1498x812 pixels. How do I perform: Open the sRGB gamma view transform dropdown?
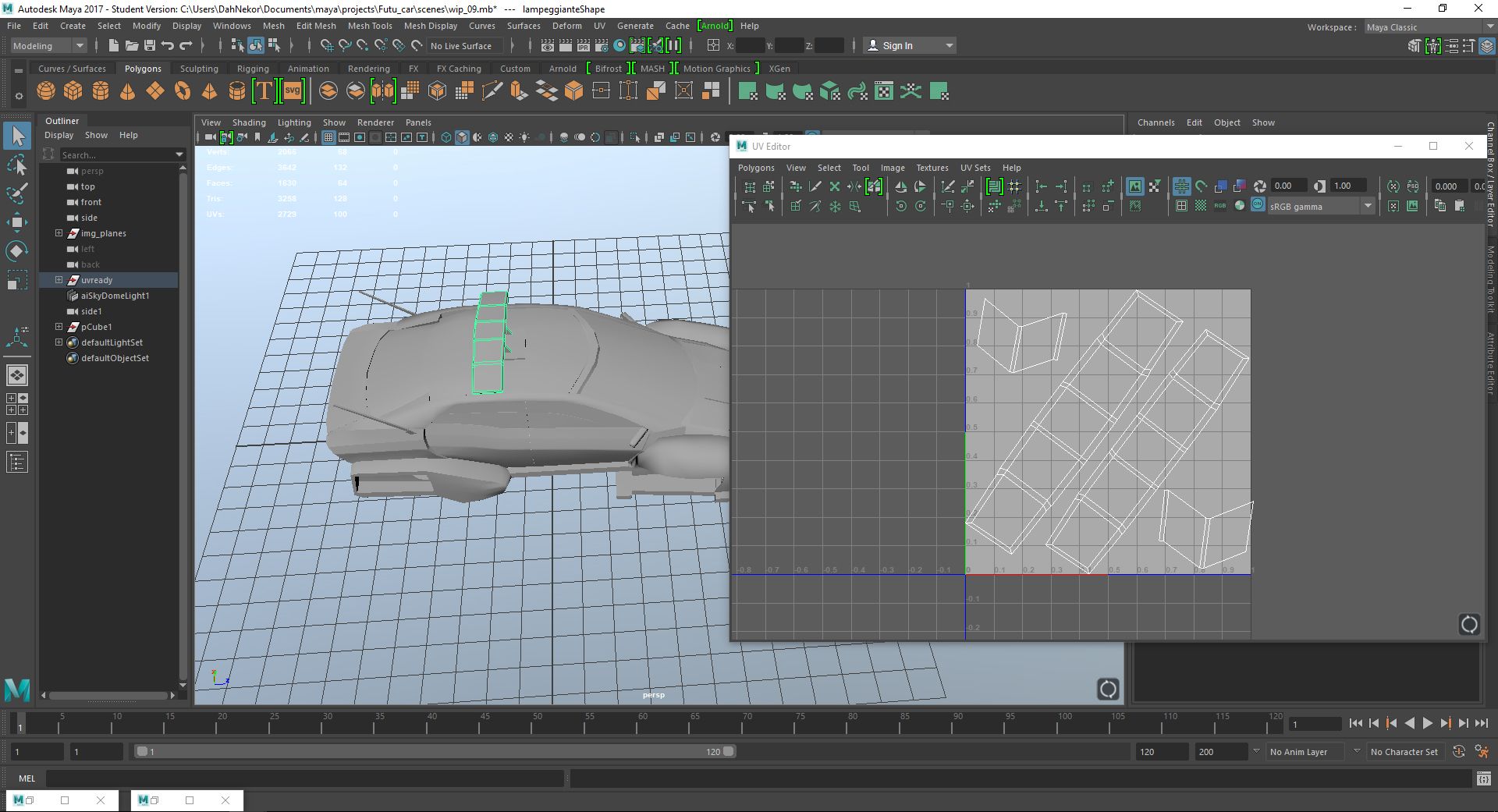tap(1321, 207)
